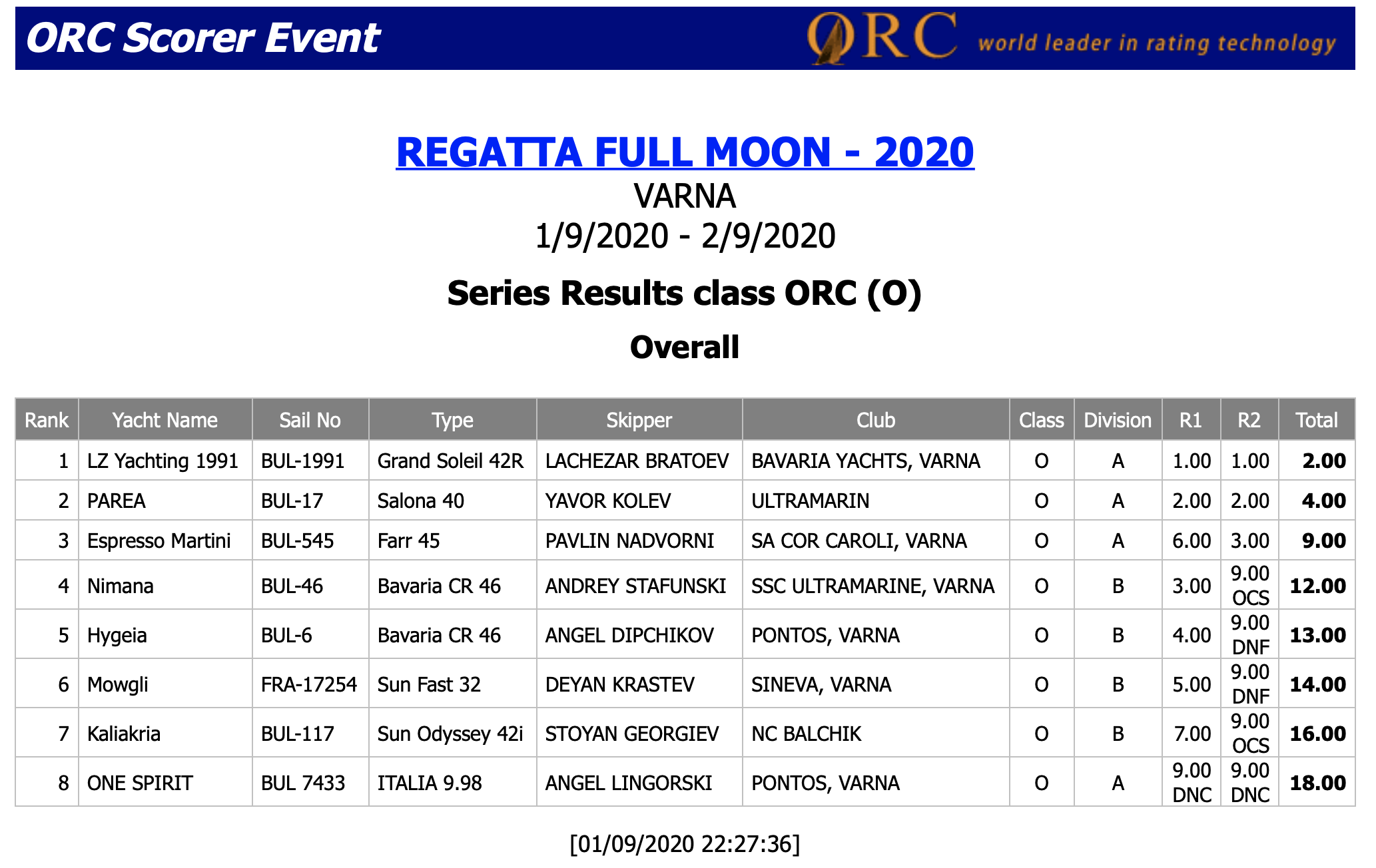The image size is (1376, 868).
Task: Click the R1 column header
Action: pos(1191,420)
